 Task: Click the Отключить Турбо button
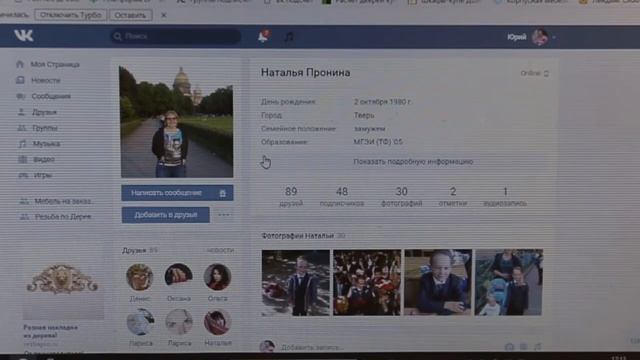click(71, 15)
